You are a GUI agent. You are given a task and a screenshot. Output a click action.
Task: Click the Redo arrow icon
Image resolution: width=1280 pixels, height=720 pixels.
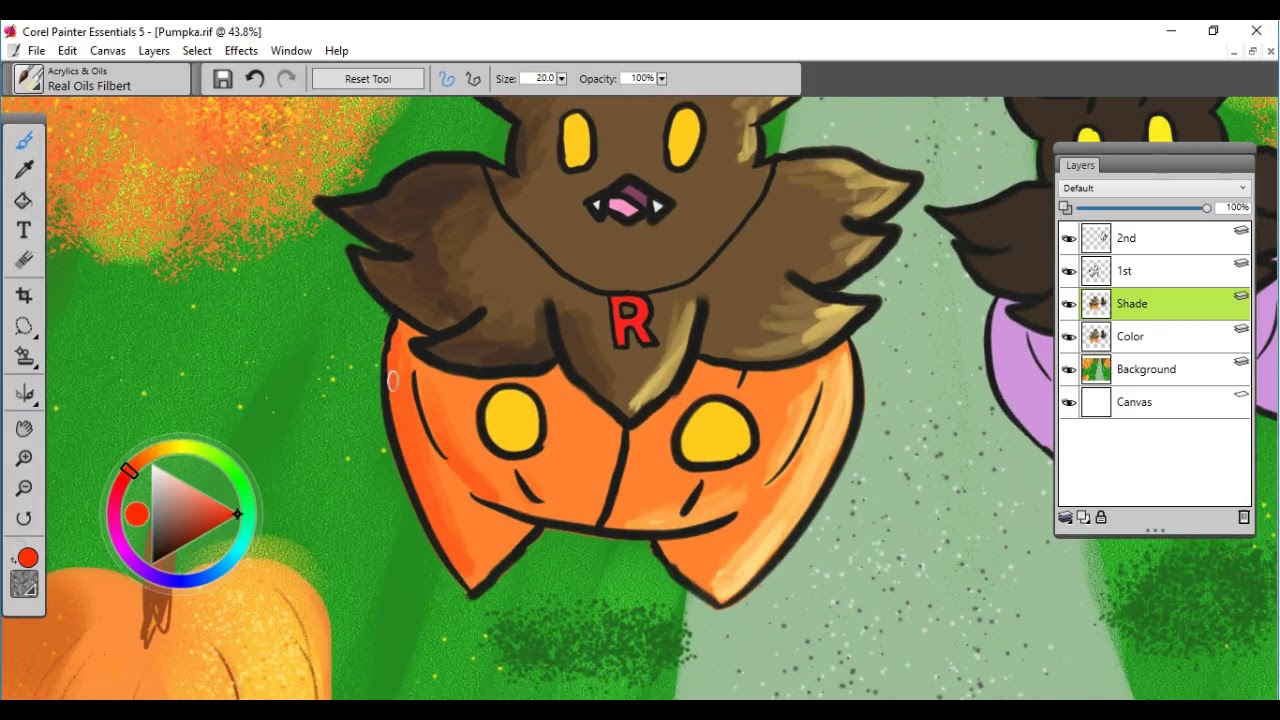(287, 79)
